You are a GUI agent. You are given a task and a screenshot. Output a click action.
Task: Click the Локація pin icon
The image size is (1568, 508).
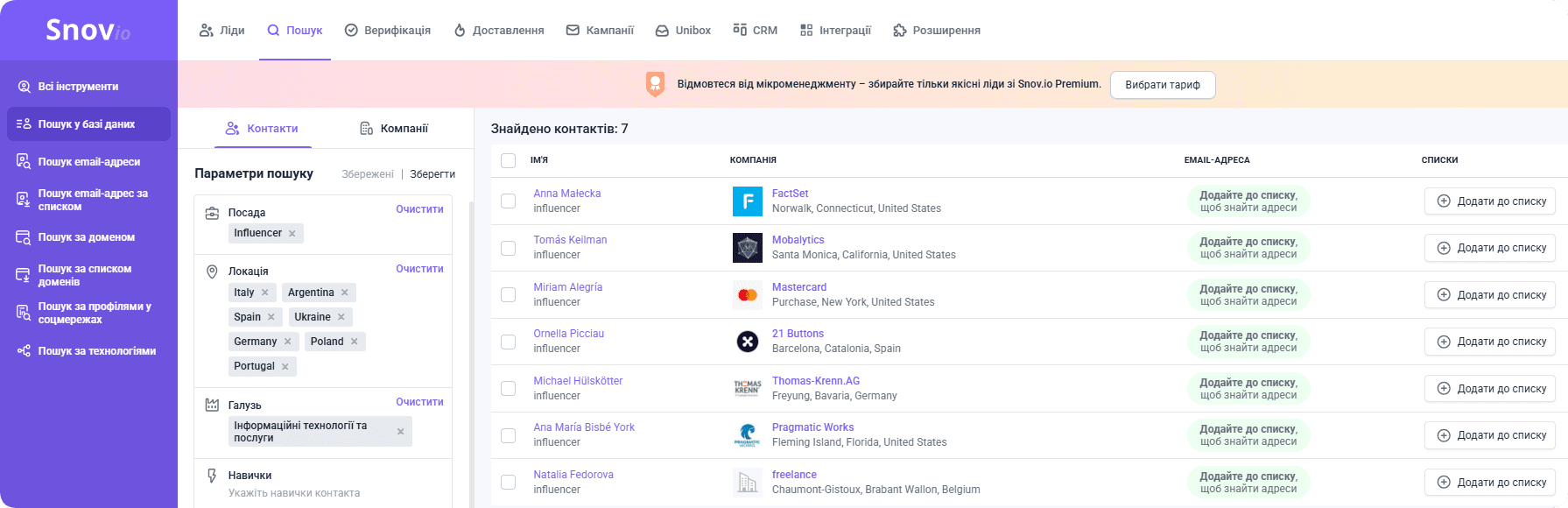[212, 272]
